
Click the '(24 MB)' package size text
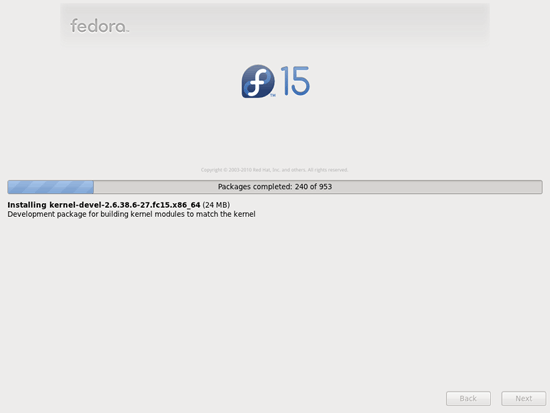(x=216, y=205)
